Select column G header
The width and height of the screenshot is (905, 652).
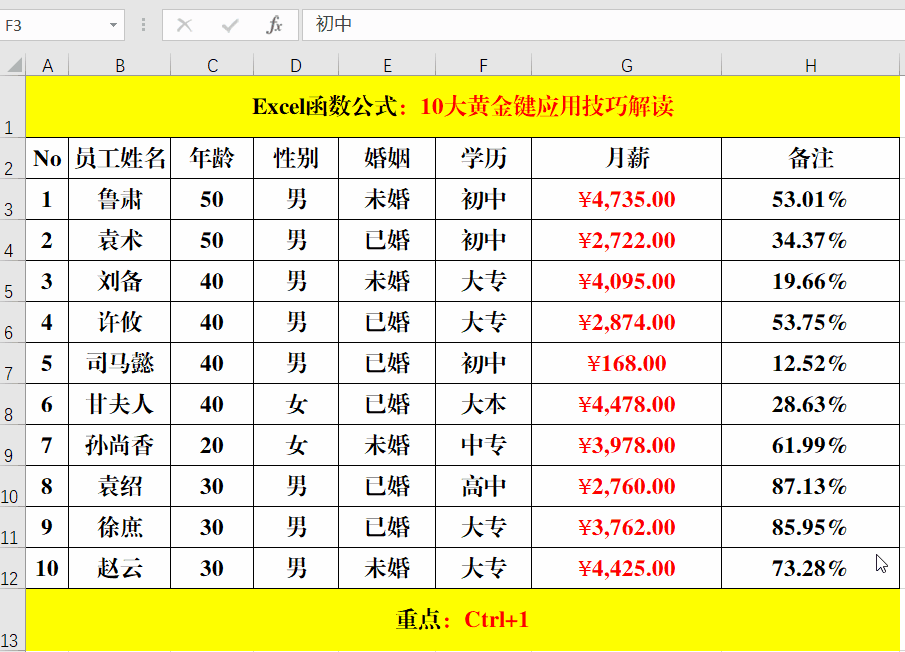coord(626,65)
